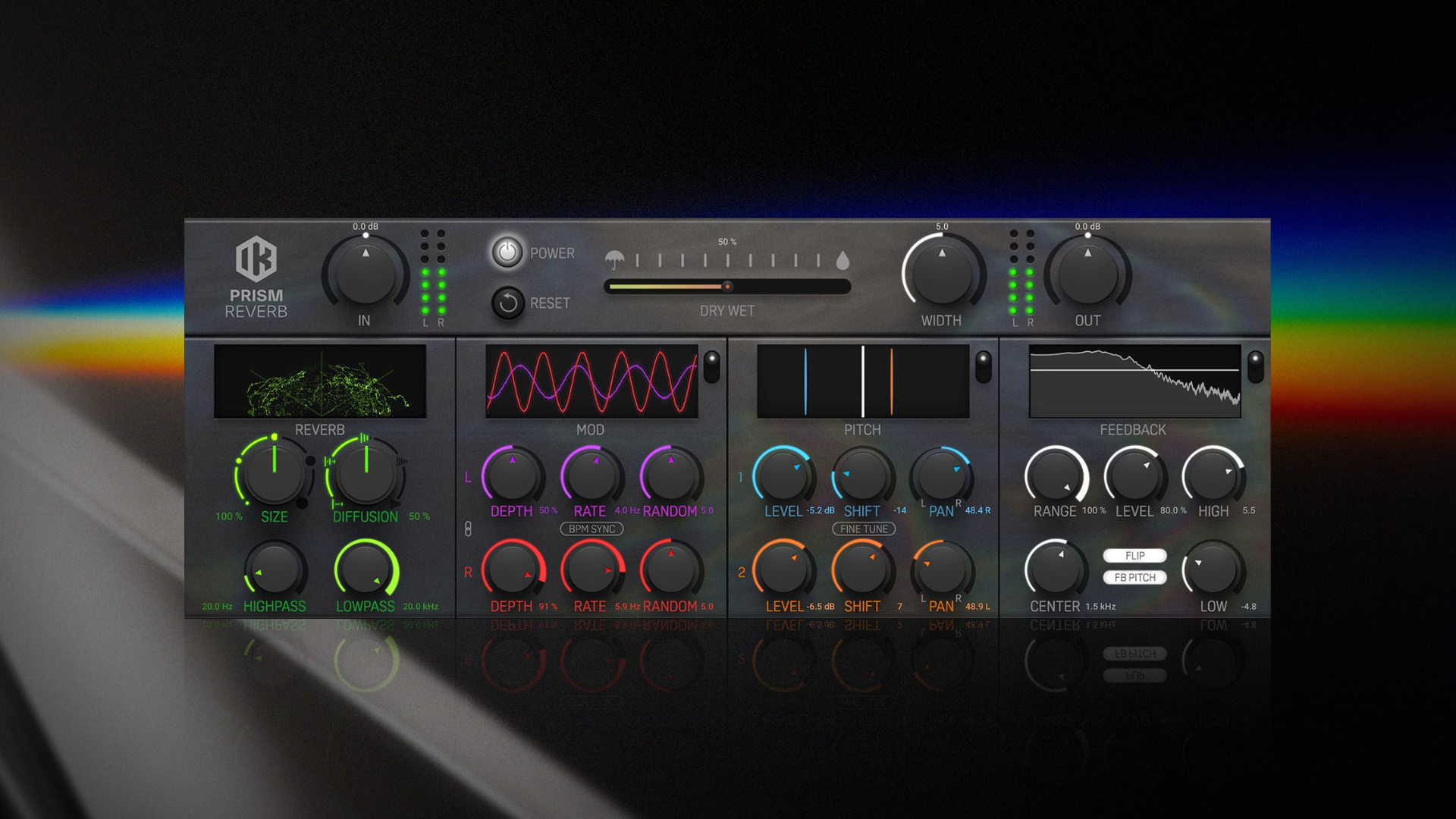Click the feedback HIGH knob
Viewport: 1456px width, 819px height.
[1213, 475]
